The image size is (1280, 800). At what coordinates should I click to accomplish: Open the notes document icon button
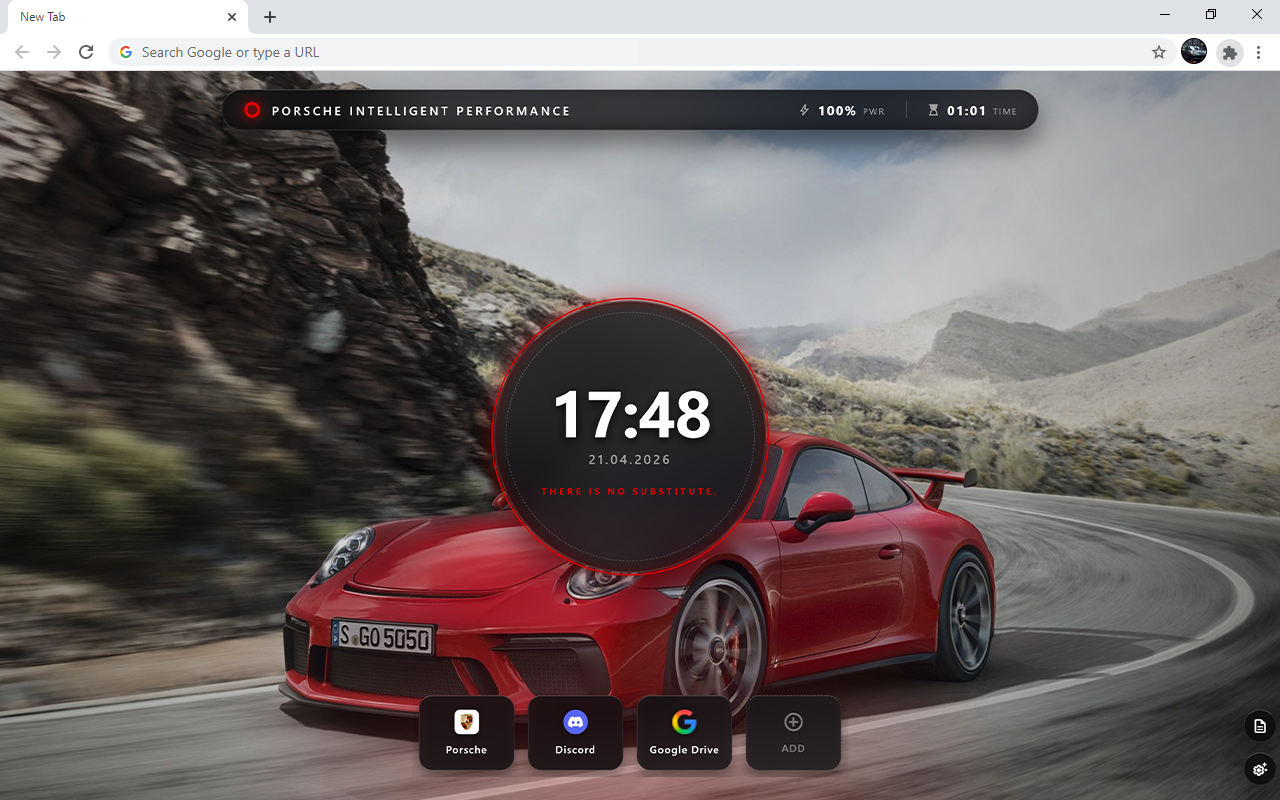tap(1260, 726)
